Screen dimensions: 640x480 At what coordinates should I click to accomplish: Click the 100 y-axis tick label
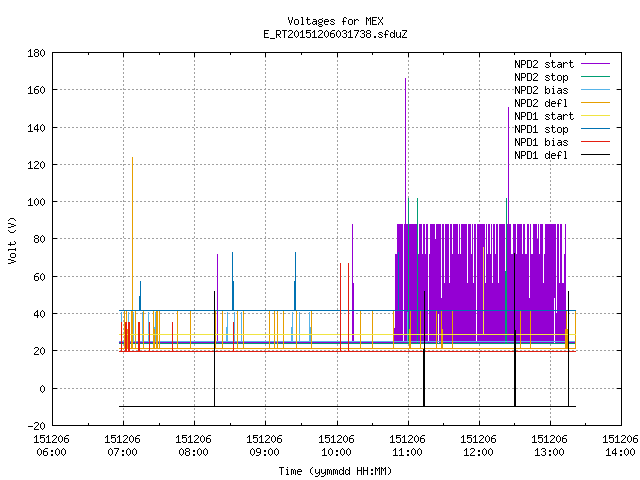point(36,202)
